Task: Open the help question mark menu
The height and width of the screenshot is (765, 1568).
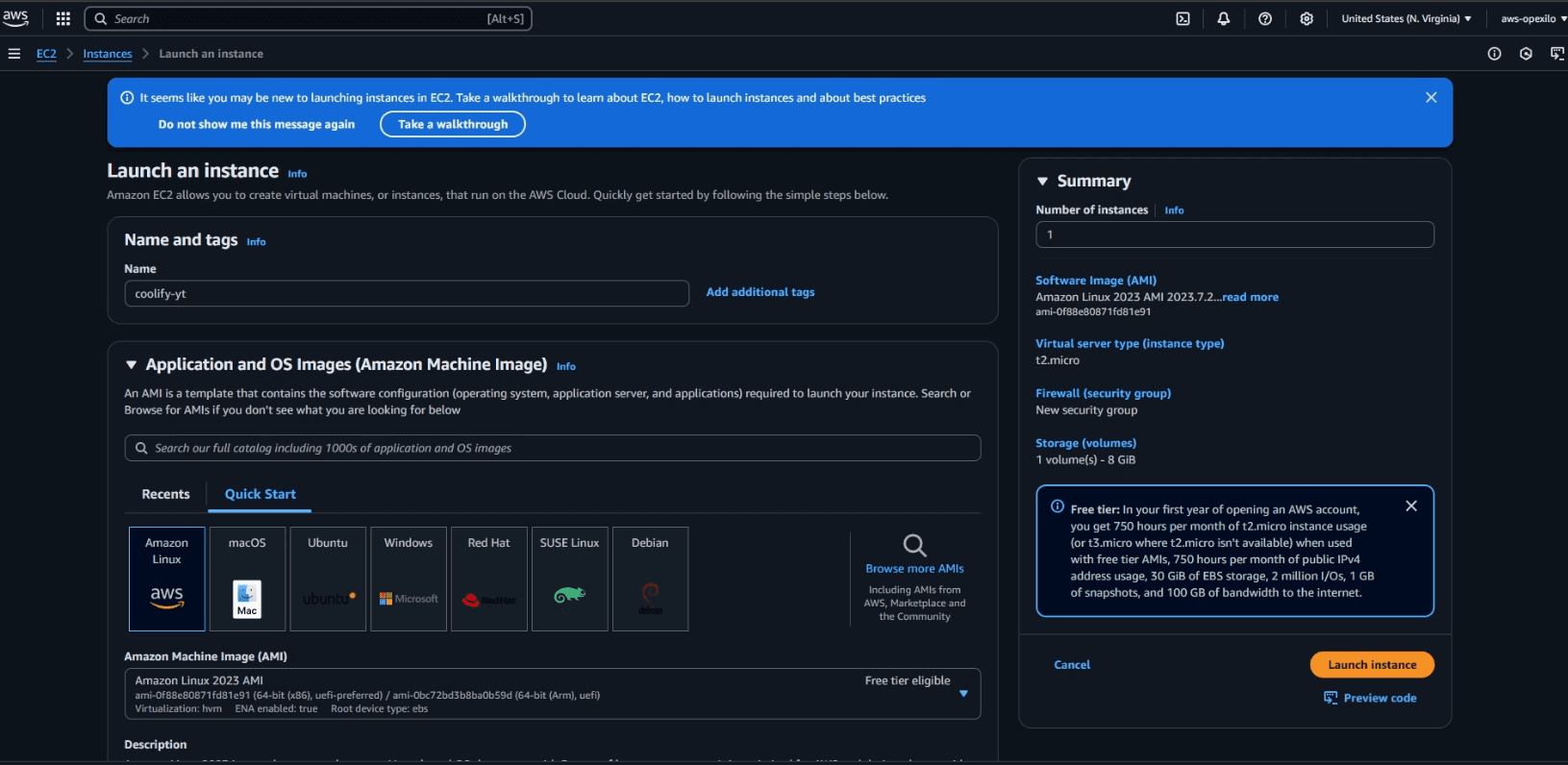Action: point(1265,18)
